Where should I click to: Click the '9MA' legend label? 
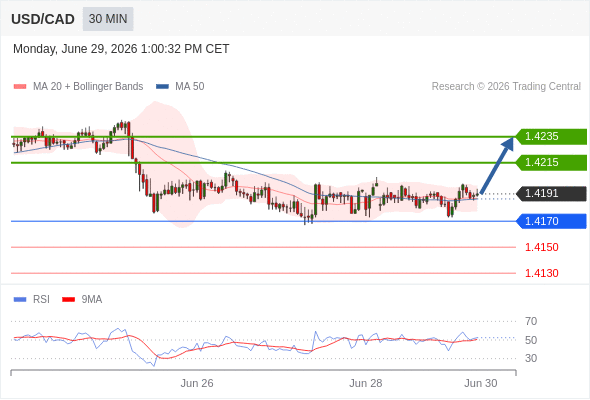pos(92,300)
